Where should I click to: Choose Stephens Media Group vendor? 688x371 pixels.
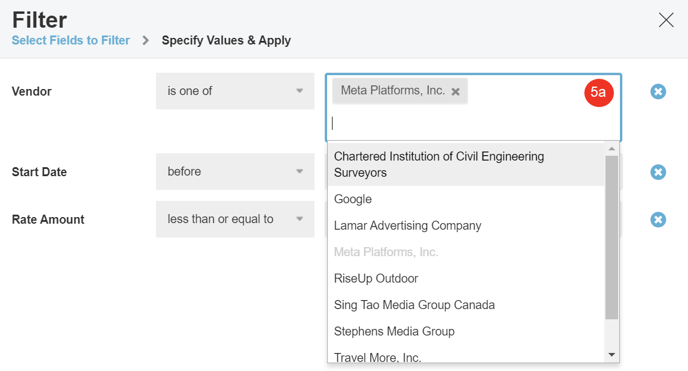(466, 331)
